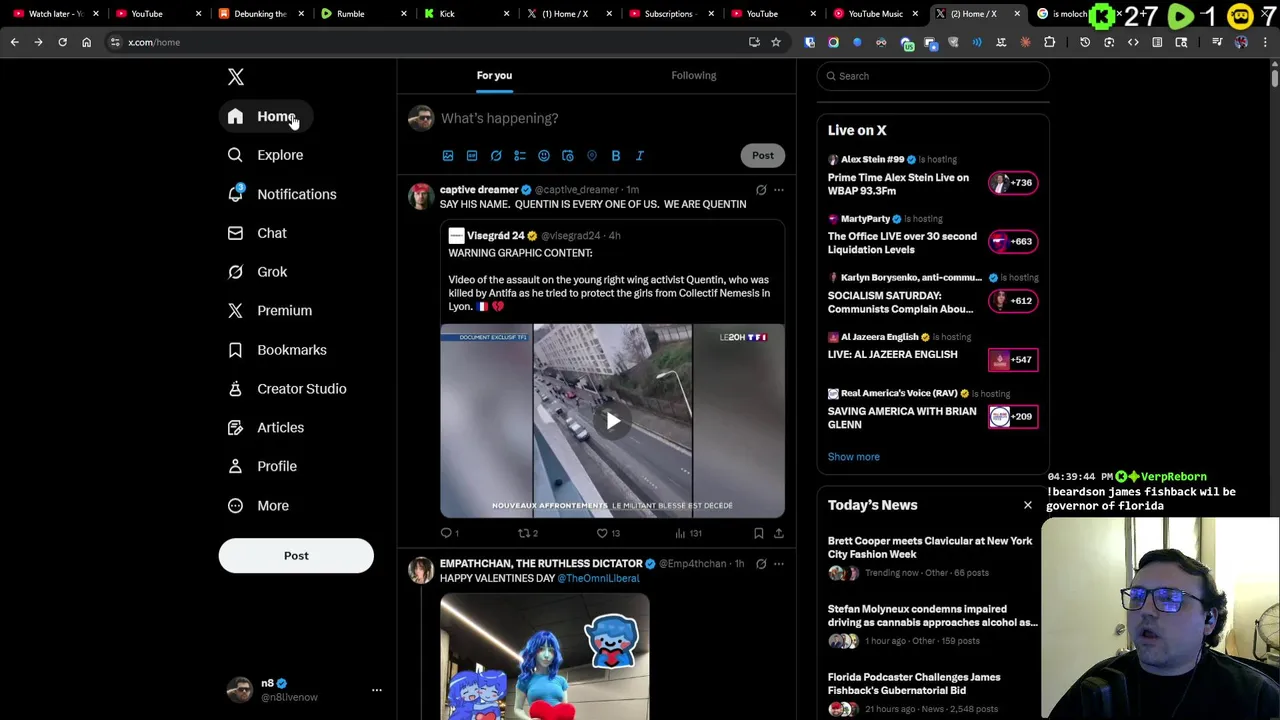Like captive dreamer's post
The height and width of the screenshot is (720, 1280).
[607, 534]
